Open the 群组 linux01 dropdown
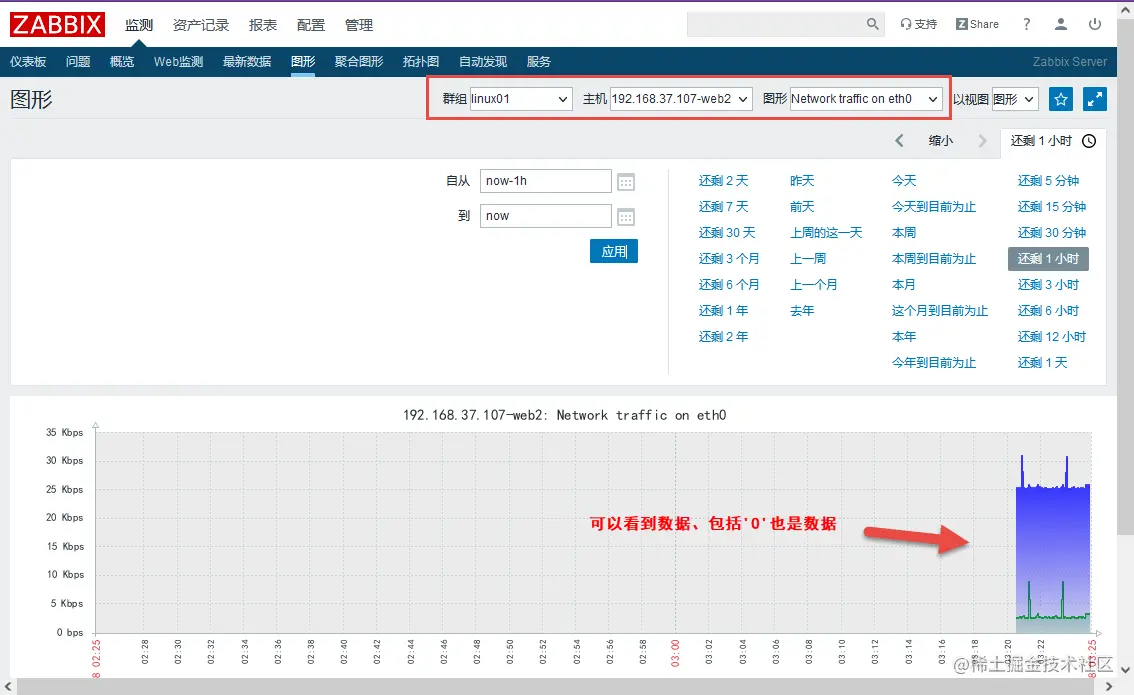The image size is (1134, 695). [518, 99]
